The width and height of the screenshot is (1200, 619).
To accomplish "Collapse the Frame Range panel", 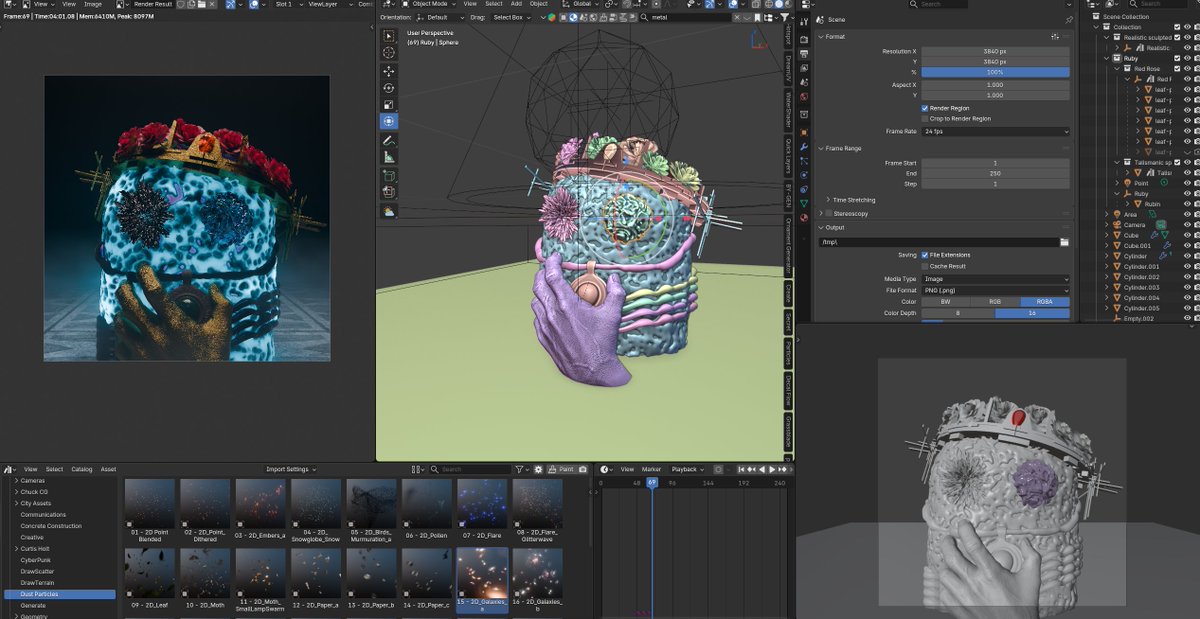I will [x=843, y=148].
